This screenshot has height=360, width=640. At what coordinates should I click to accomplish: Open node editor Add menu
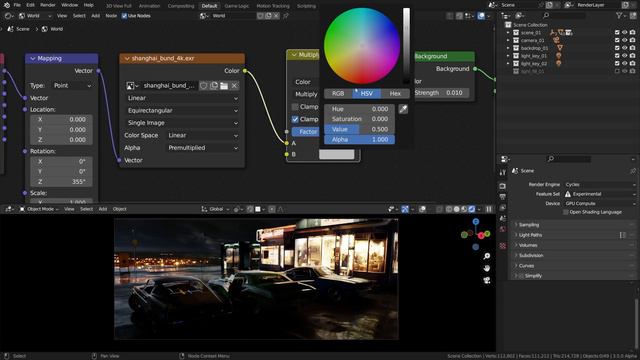coord(96,16)
